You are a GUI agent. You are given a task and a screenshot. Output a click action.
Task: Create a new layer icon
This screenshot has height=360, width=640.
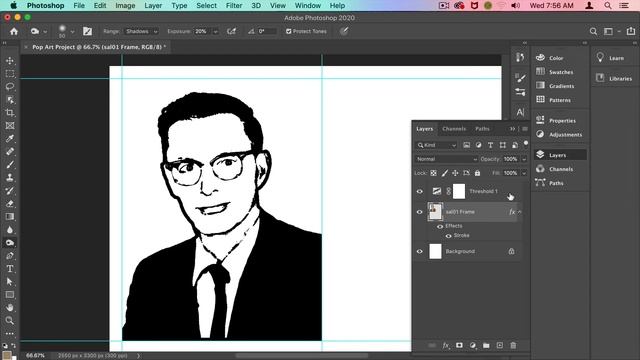click(500, 345)
